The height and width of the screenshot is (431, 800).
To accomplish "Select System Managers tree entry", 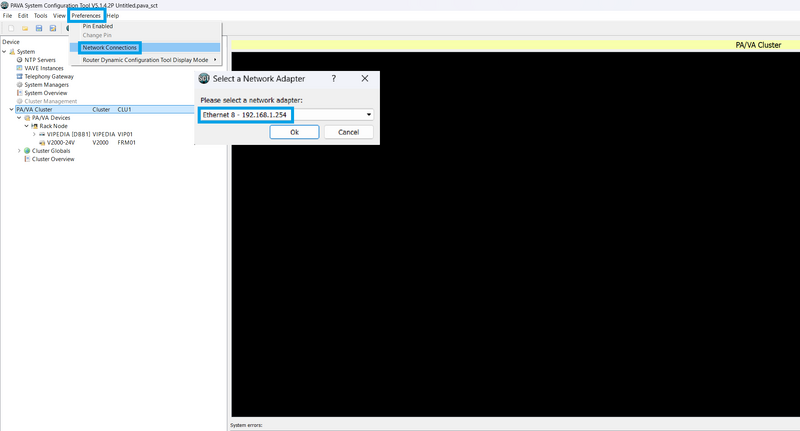I will click(46, 85).
